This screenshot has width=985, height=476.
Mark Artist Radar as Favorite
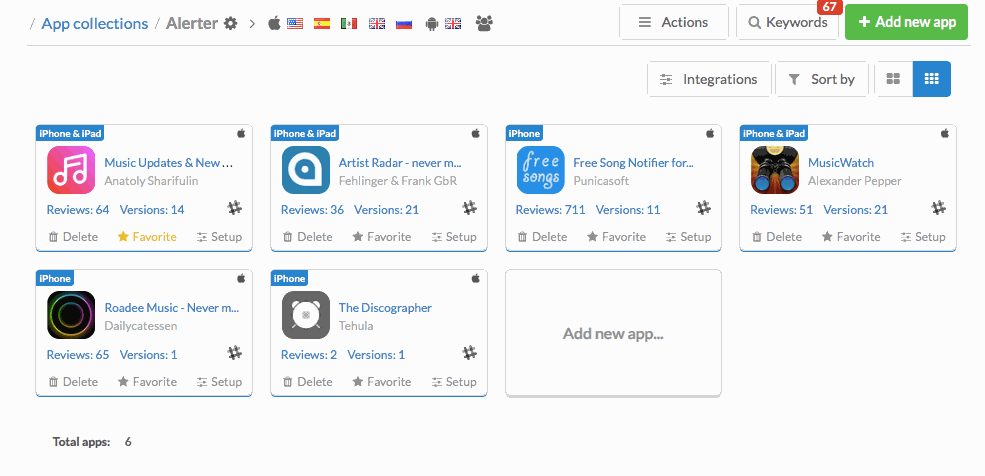(381, 237)
